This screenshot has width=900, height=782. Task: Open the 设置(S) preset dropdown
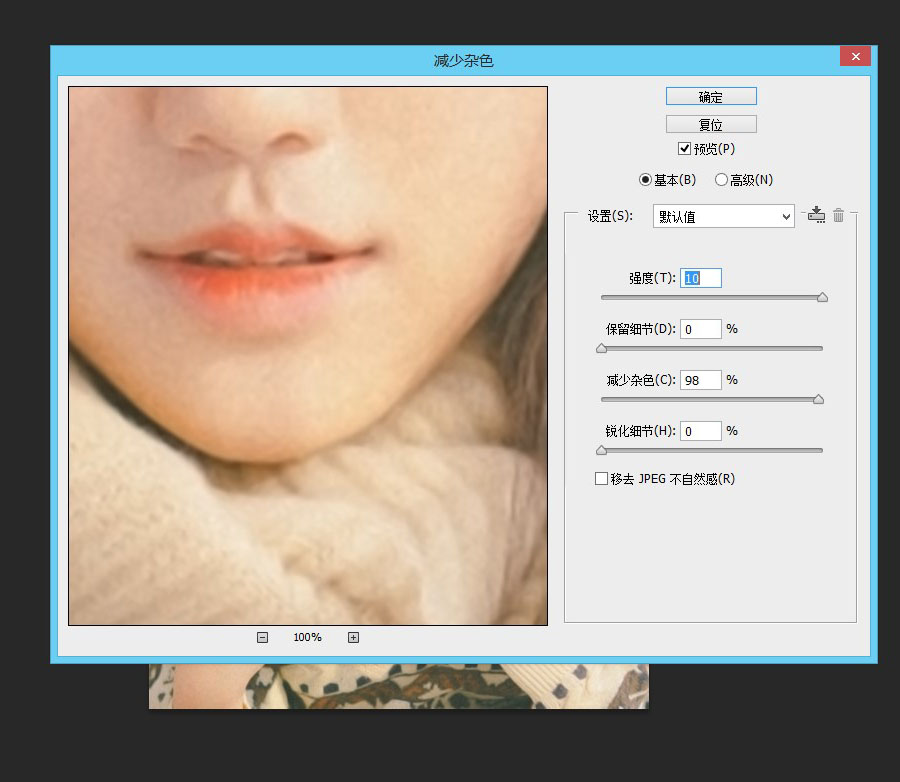pyautogui.click(x=724, y=216)
